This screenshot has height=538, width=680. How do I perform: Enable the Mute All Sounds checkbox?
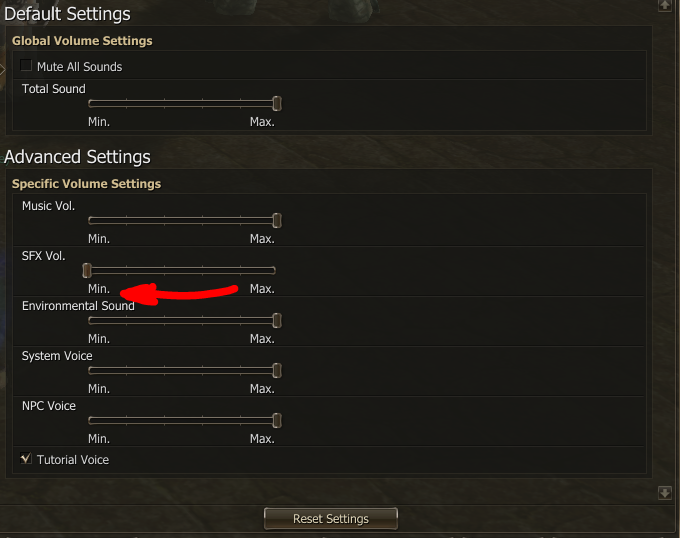point(26,65)
